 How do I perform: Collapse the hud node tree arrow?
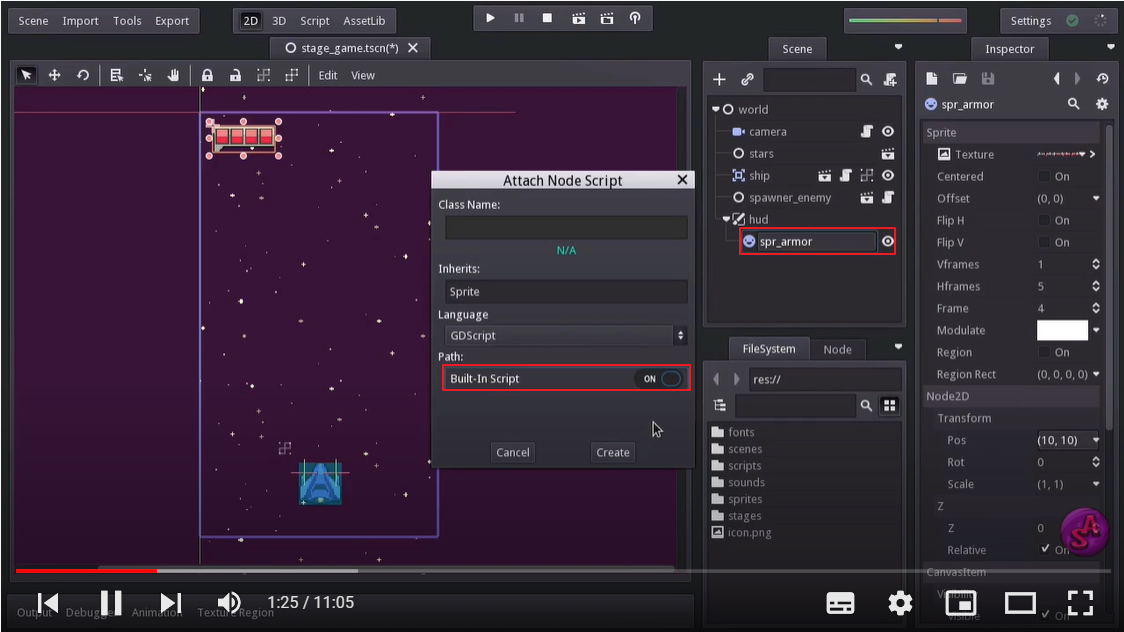click(x=725, y=219)
